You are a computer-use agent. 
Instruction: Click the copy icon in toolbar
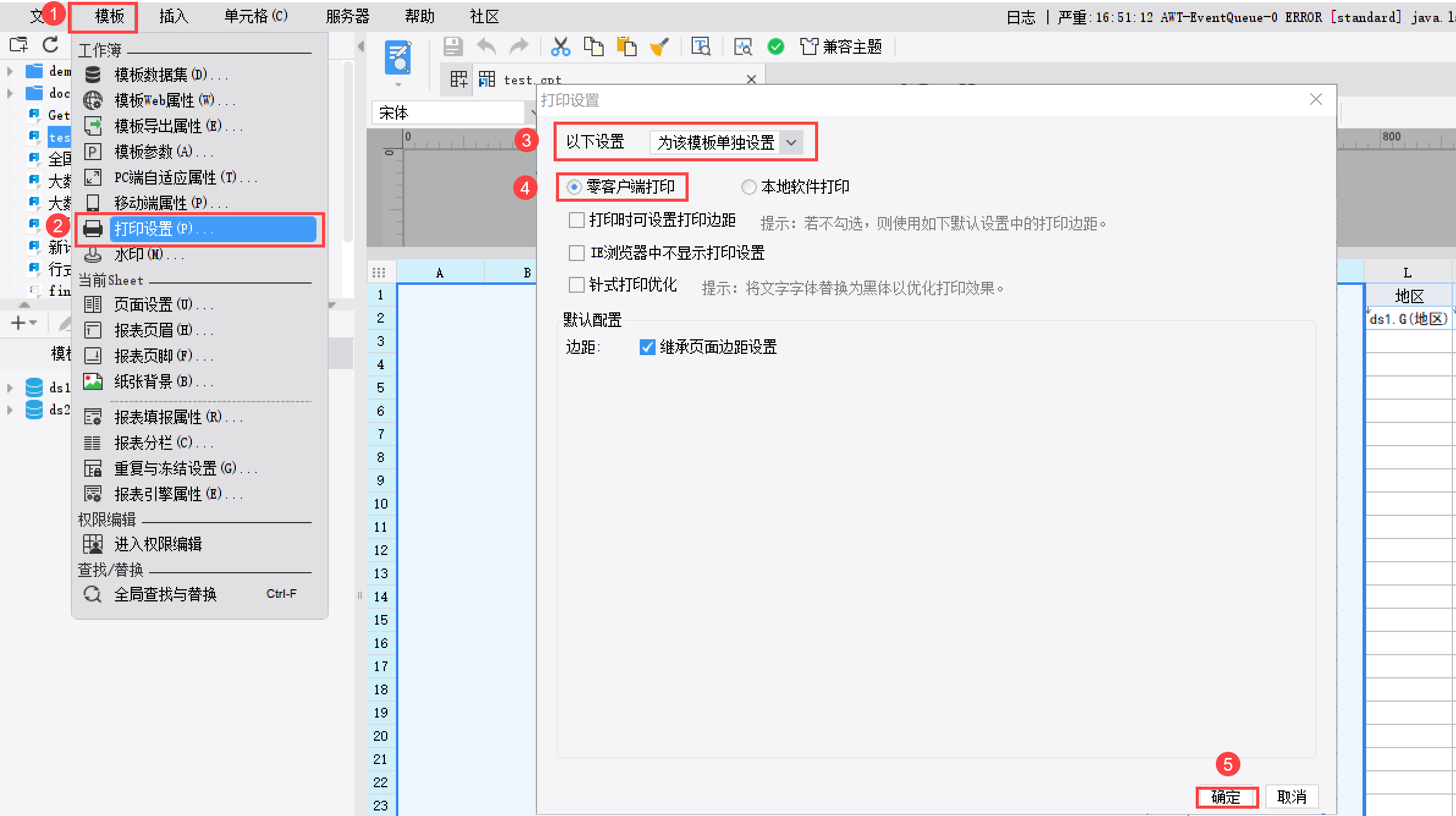(x=593, y=46)
